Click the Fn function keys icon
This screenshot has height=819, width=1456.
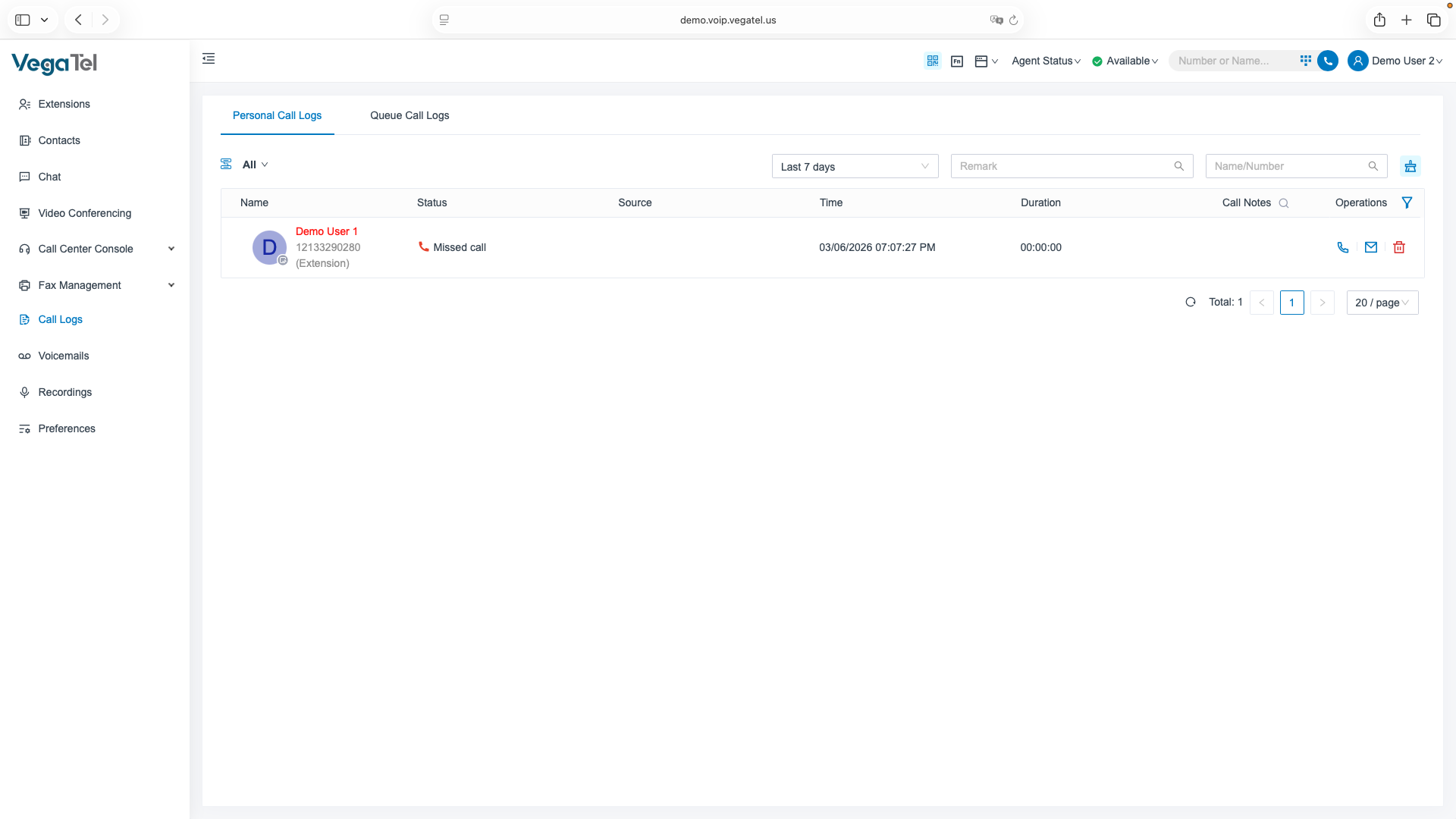click(956, 61)
